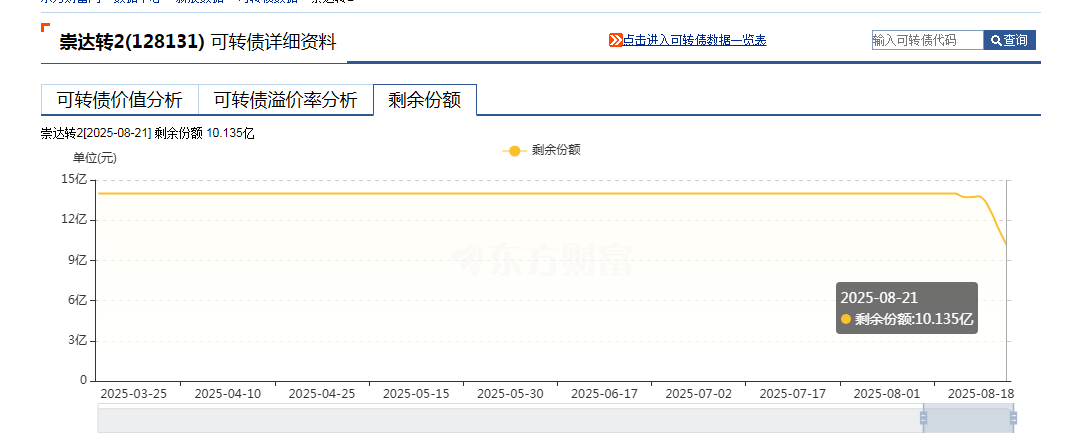Click the 崇达转2[2025-08-21] 剩余份额 10.135亿 summary line
The width and height of the screenshot is (1087, 444).
148,133
